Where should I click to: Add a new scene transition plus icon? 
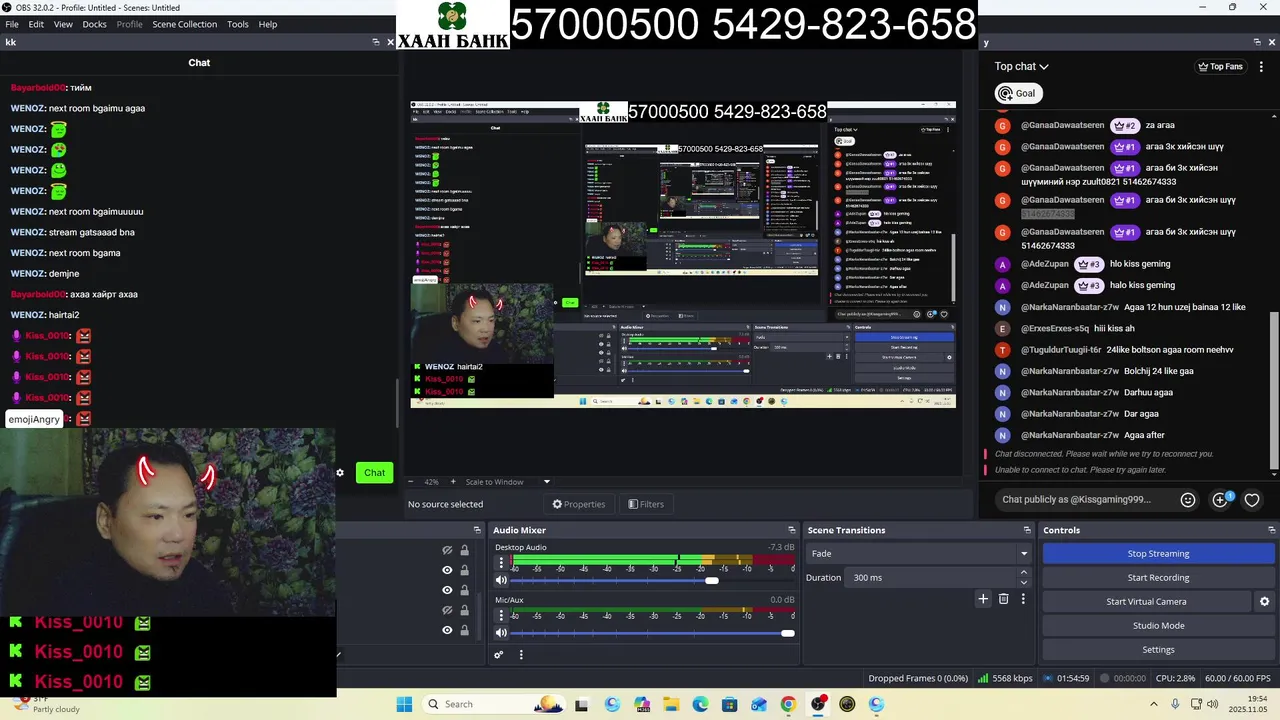click(983, 599)
